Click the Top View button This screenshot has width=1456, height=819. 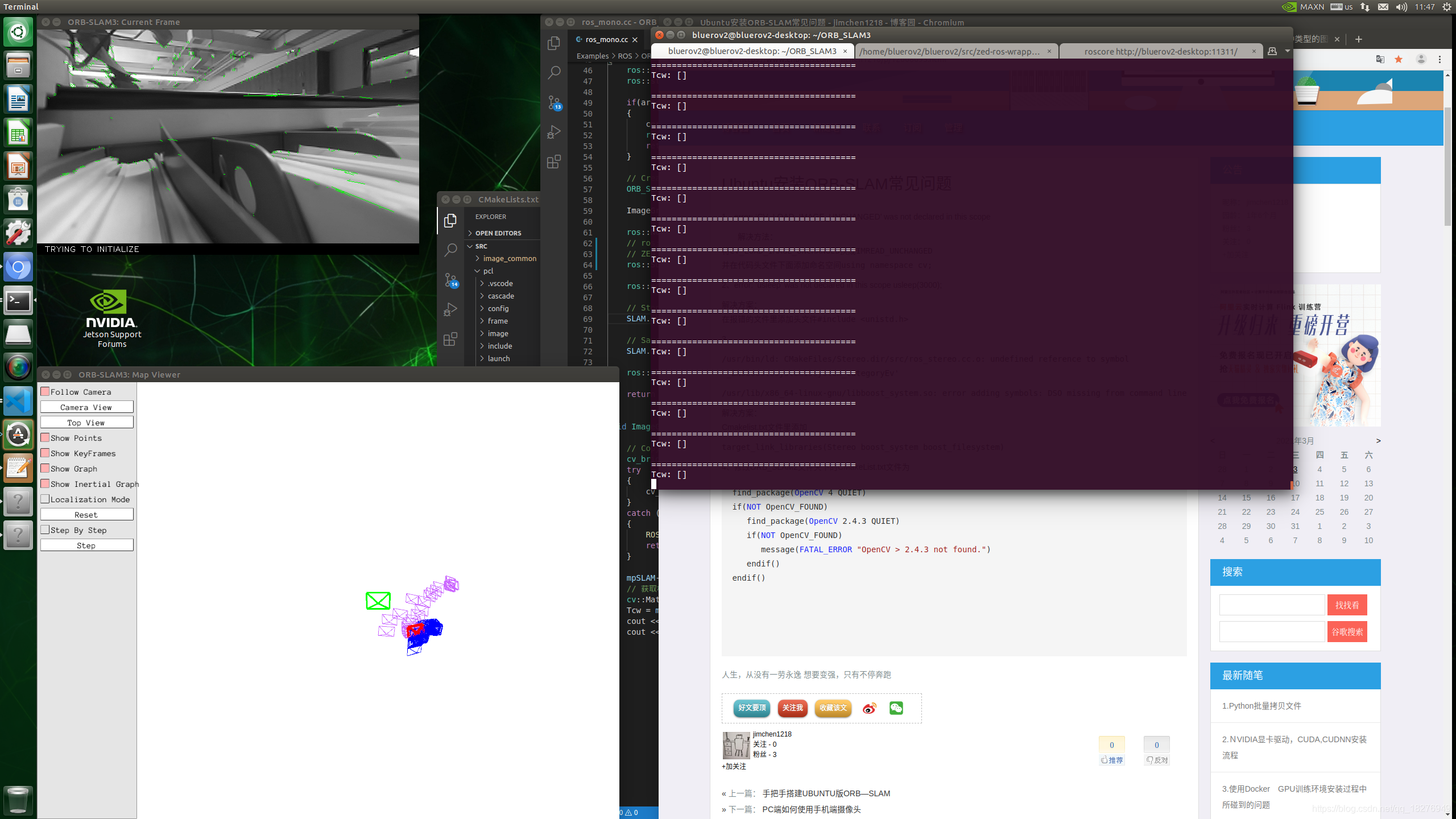pyautogui.click(x=86, y=423)
